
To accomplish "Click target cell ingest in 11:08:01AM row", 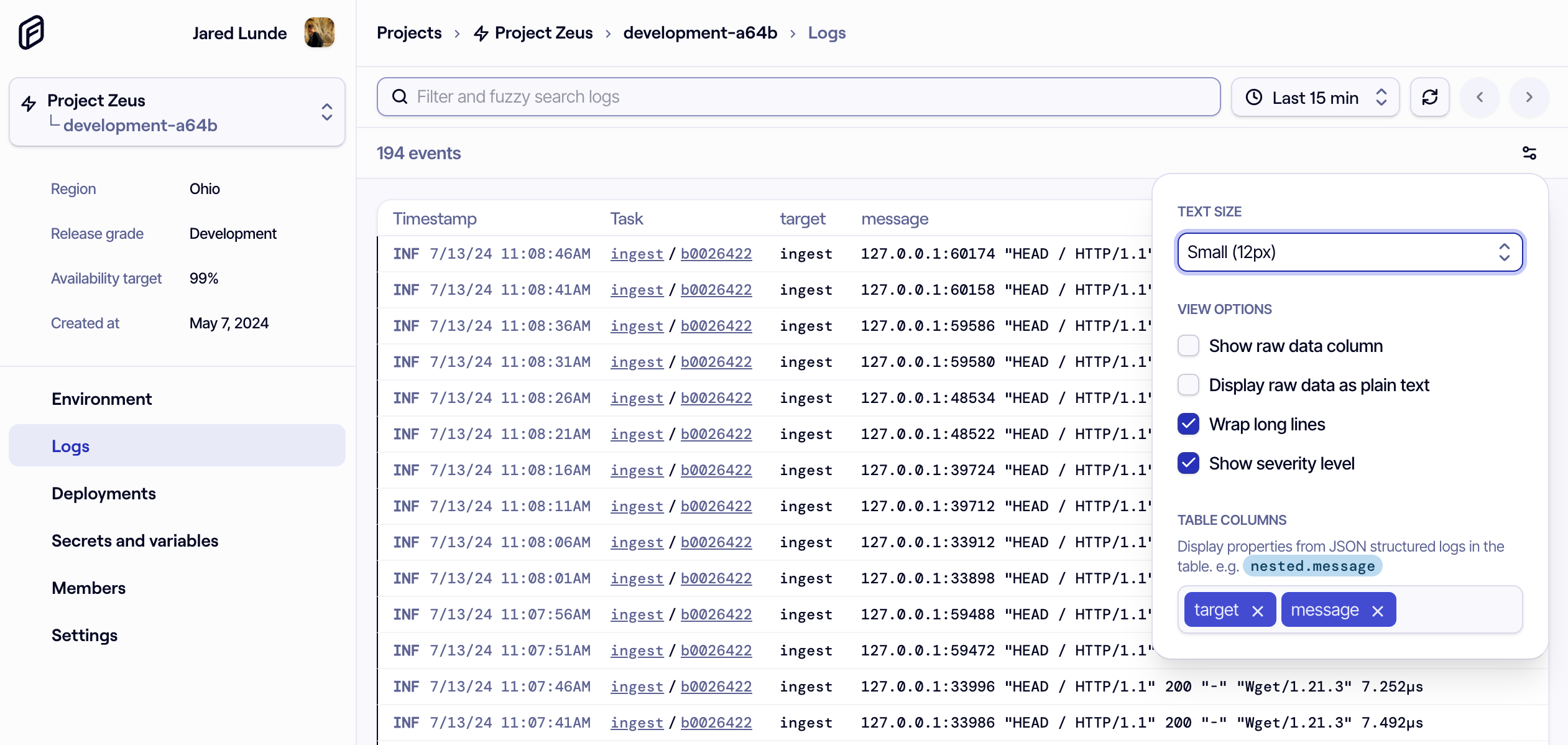I will coord(806,578).
